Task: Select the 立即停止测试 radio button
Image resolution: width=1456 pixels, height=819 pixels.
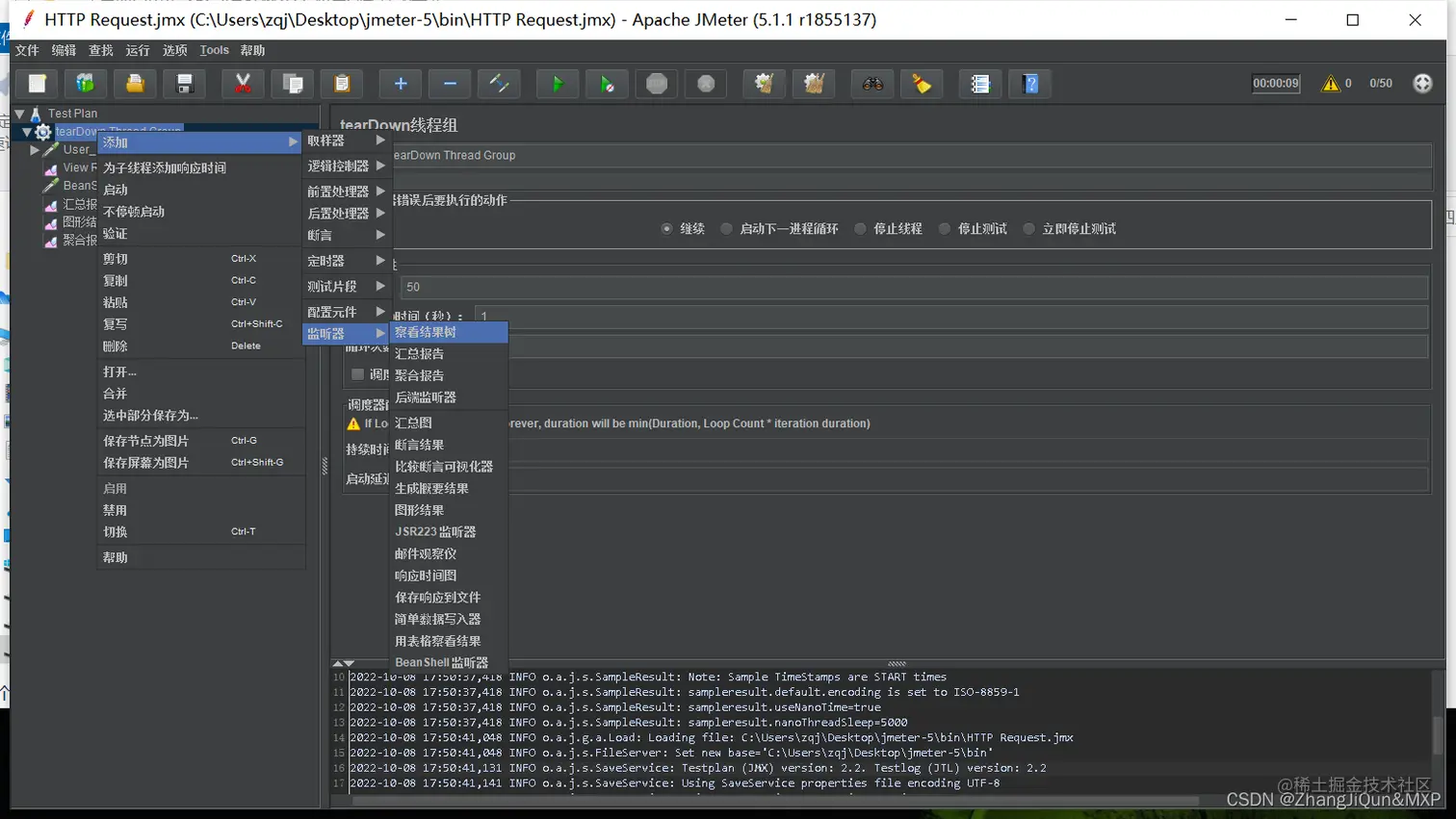Action: (x=1028, y=229)
